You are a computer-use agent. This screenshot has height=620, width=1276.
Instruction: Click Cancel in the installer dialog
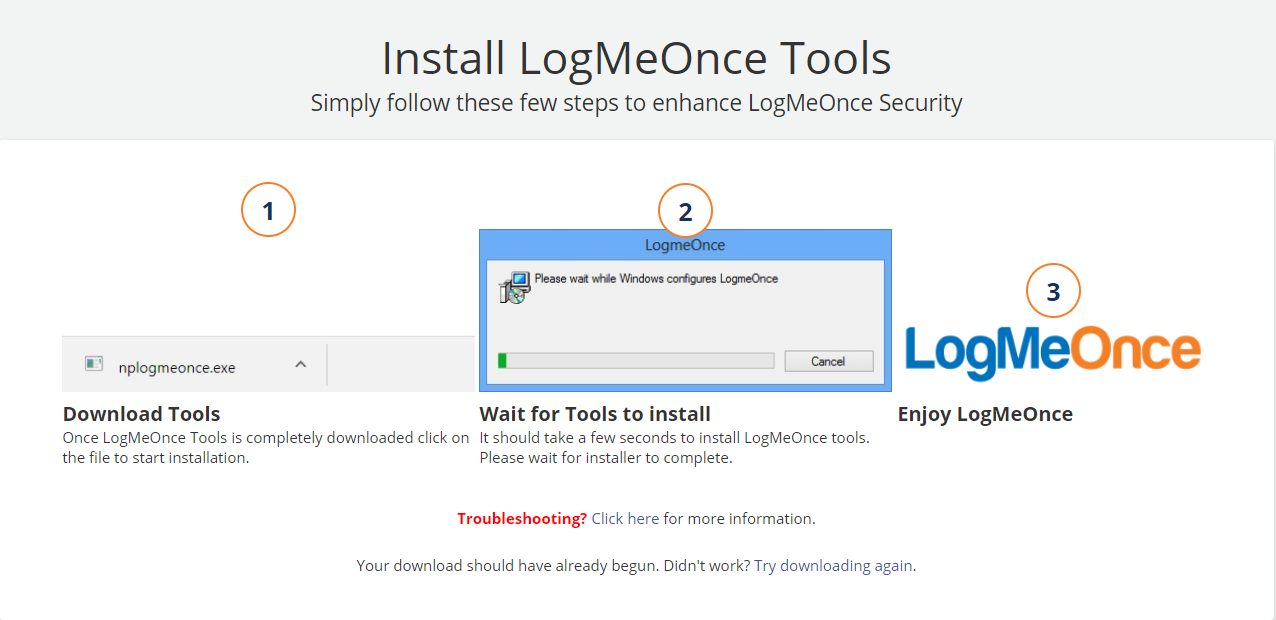(828, 361)
